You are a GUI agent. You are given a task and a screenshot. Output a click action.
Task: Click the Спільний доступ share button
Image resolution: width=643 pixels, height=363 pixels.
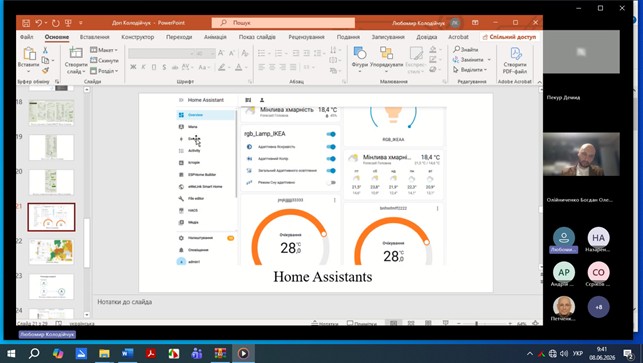click(x=509, y=37)
